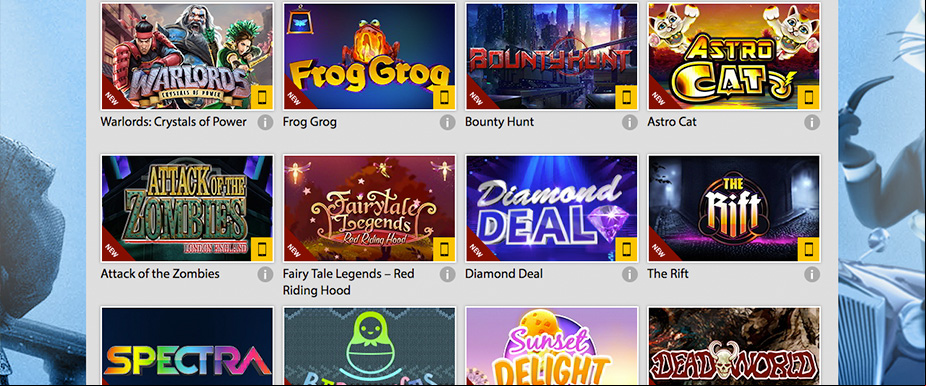This screenshot has width=926, height=386.
Task: Open the Spectra game thumbnail
Action: 187,346
